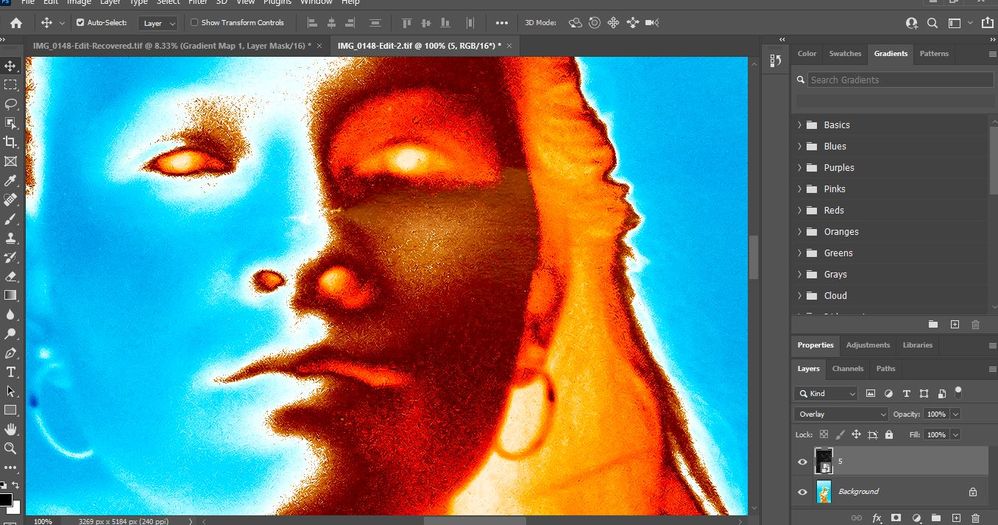Viewport: 998px width, 525px height.
Task: Open the Fill dropdown arrow
Action: [955, 435]
